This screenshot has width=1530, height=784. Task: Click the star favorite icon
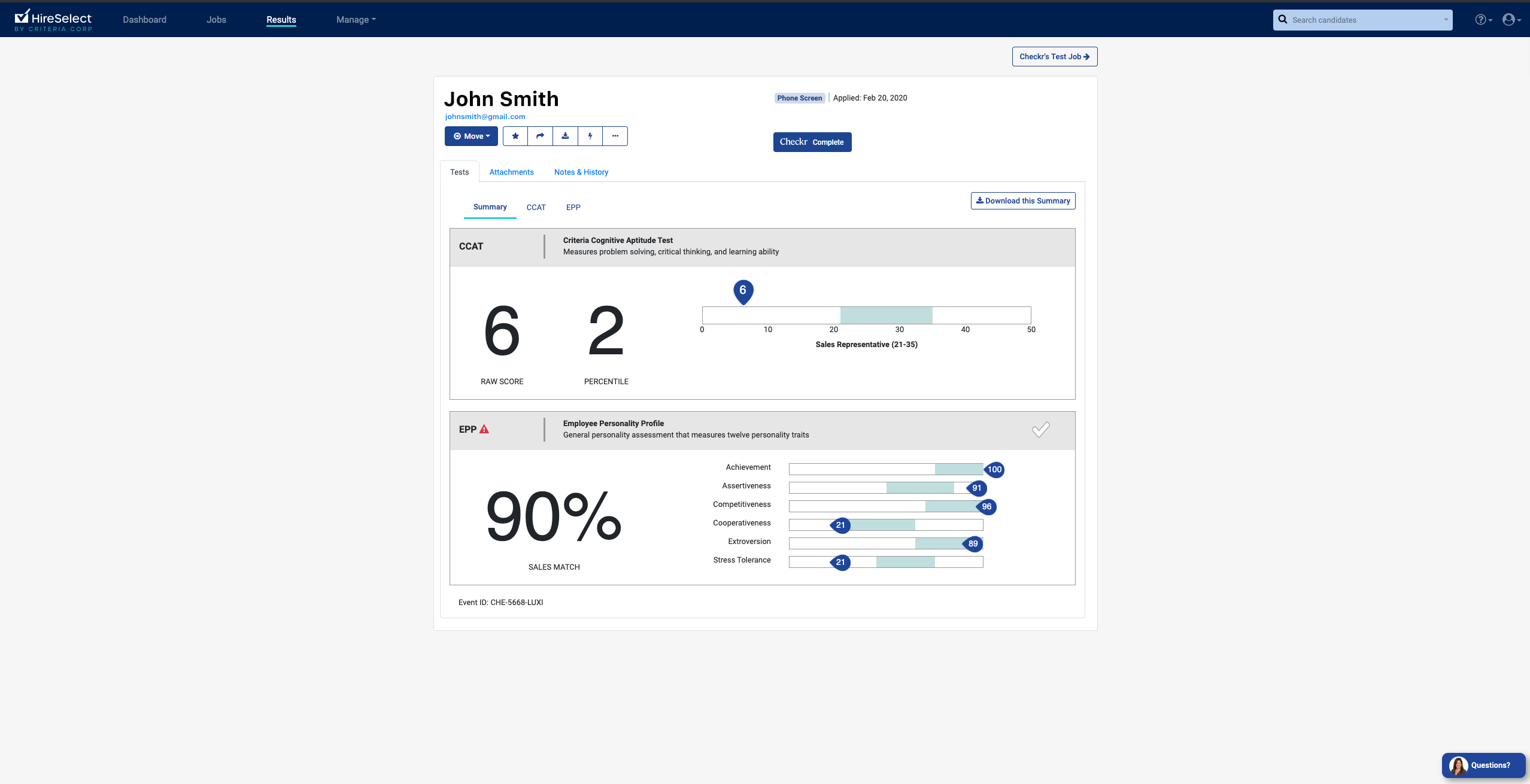pyautogui.click(x=515, y=136)
